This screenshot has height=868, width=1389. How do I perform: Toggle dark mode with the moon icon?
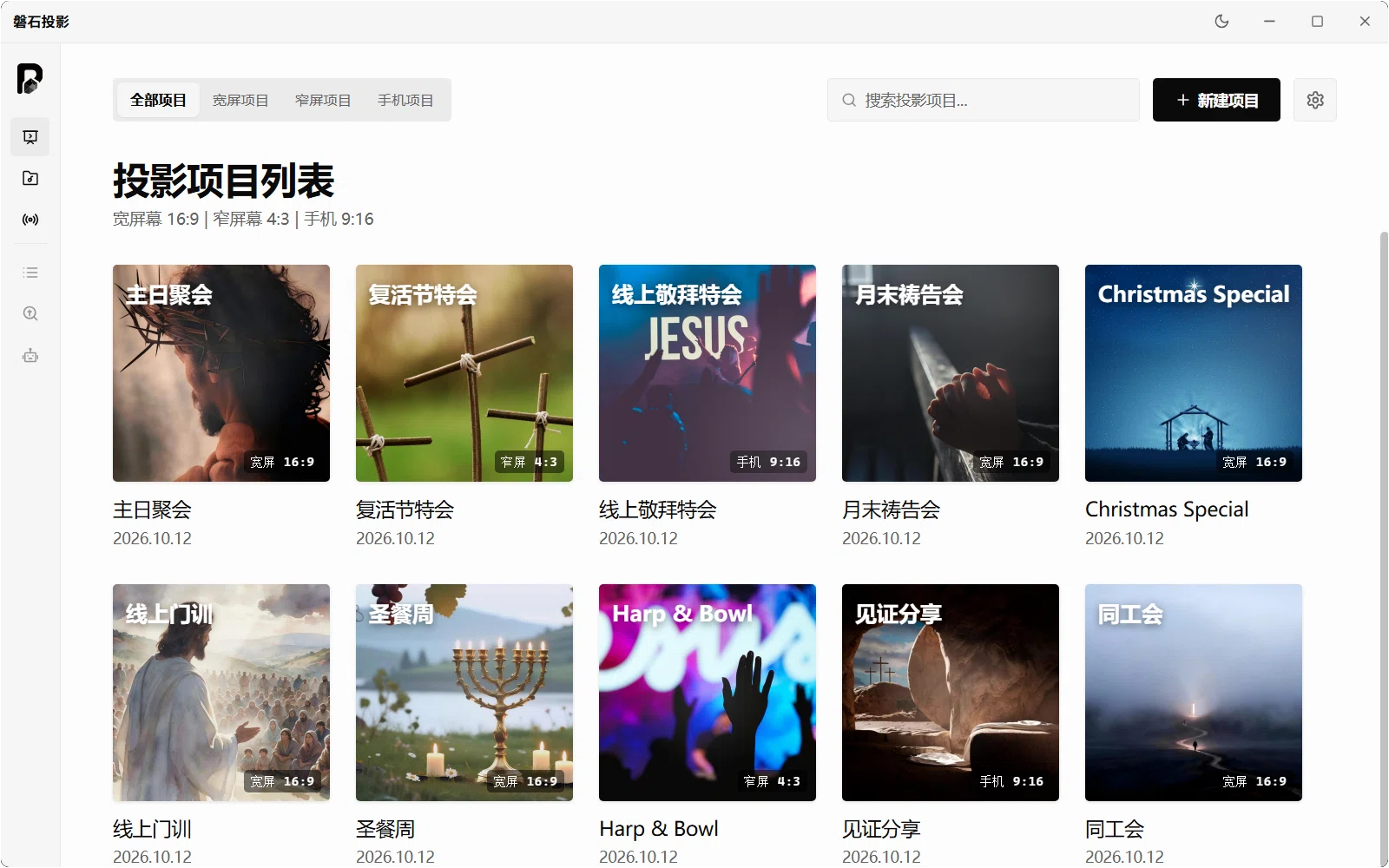pyautogui.click(x=1221, y=21)
